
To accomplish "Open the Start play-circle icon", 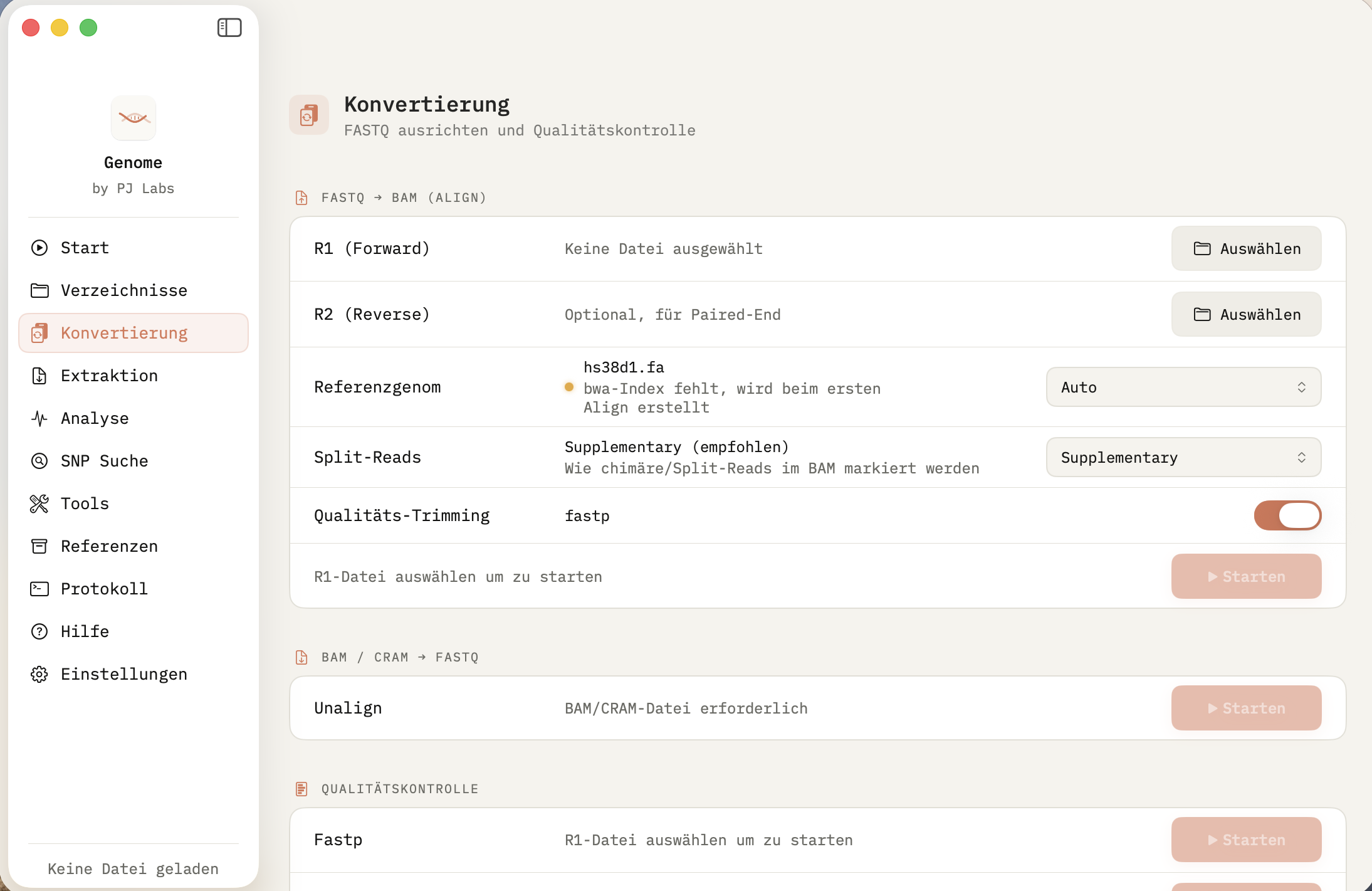I will click(39, 248).
